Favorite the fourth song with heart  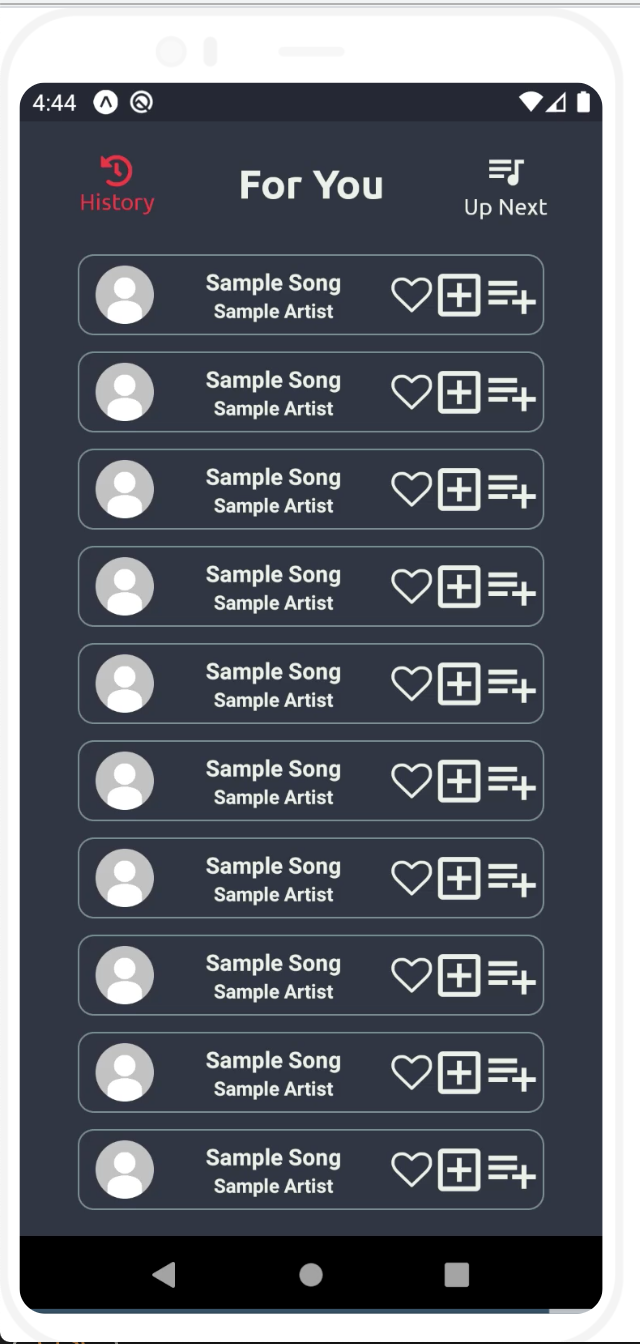click(410, 587)
